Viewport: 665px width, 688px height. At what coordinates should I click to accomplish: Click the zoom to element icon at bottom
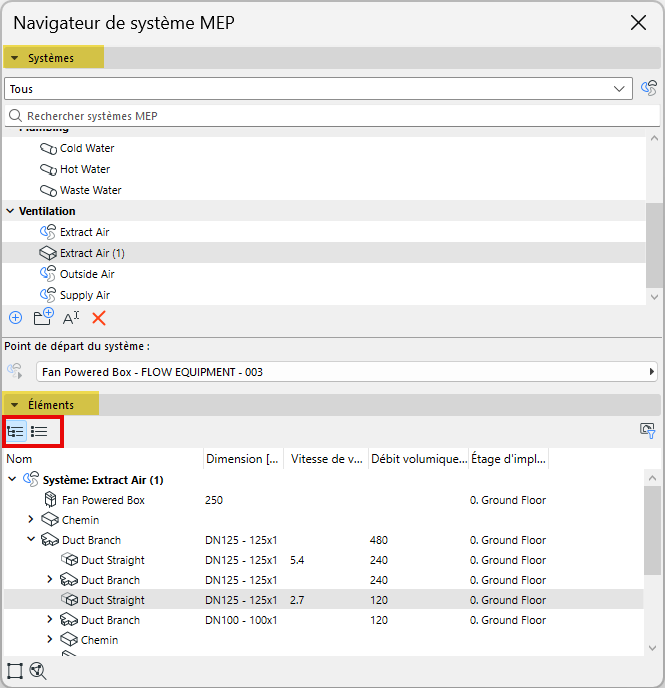point(38,671)
